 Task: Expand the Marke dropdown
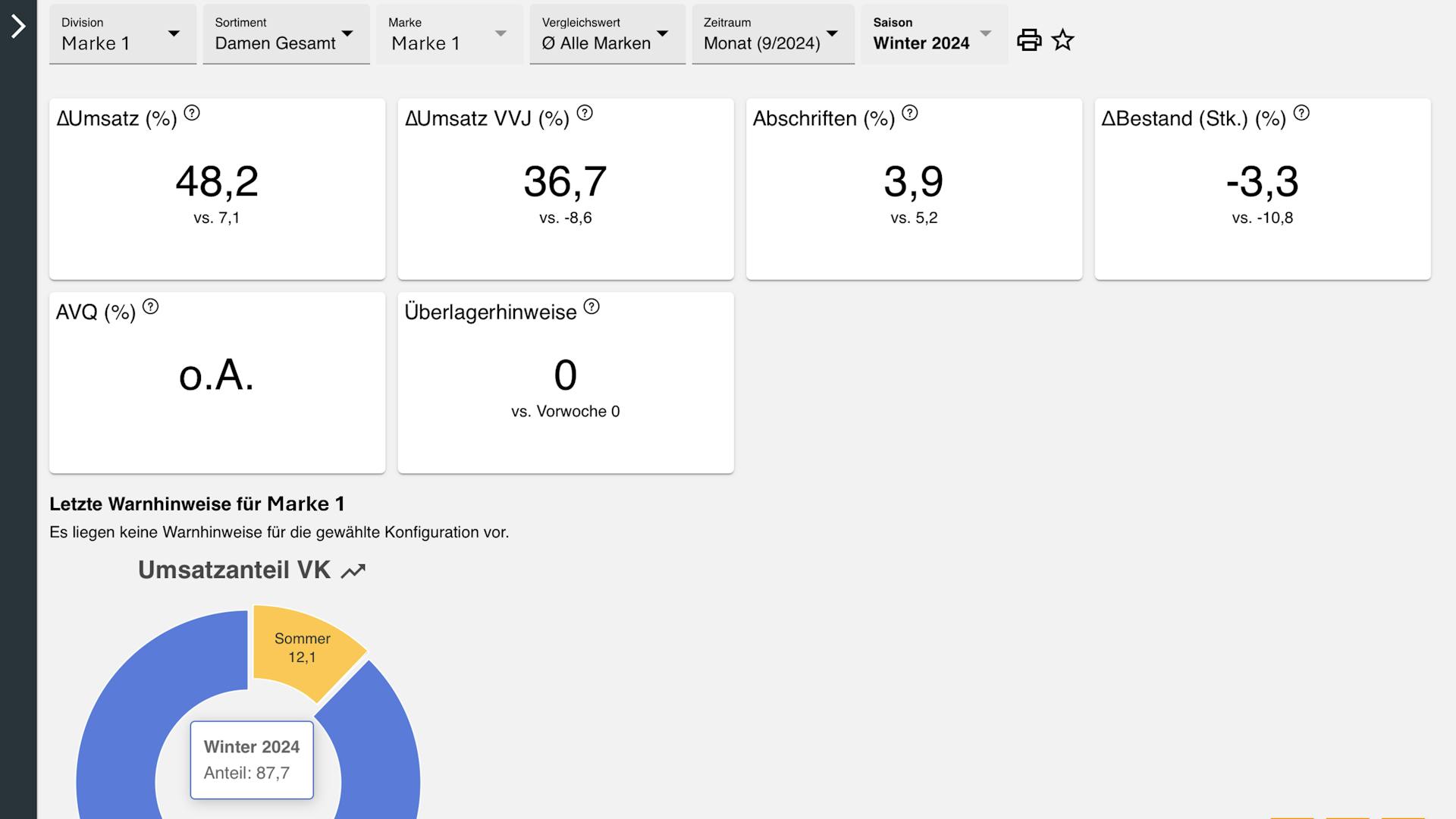[449, 34]
